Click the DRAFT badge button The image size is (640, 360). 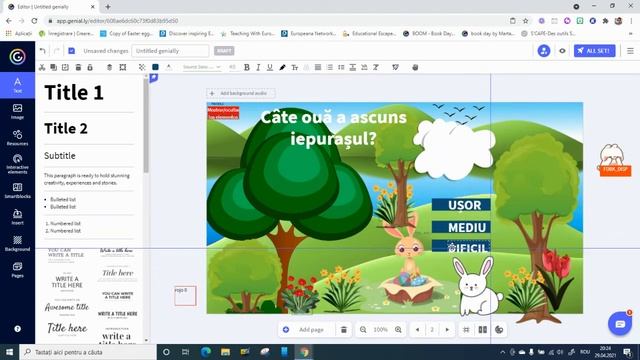(224, 51)
